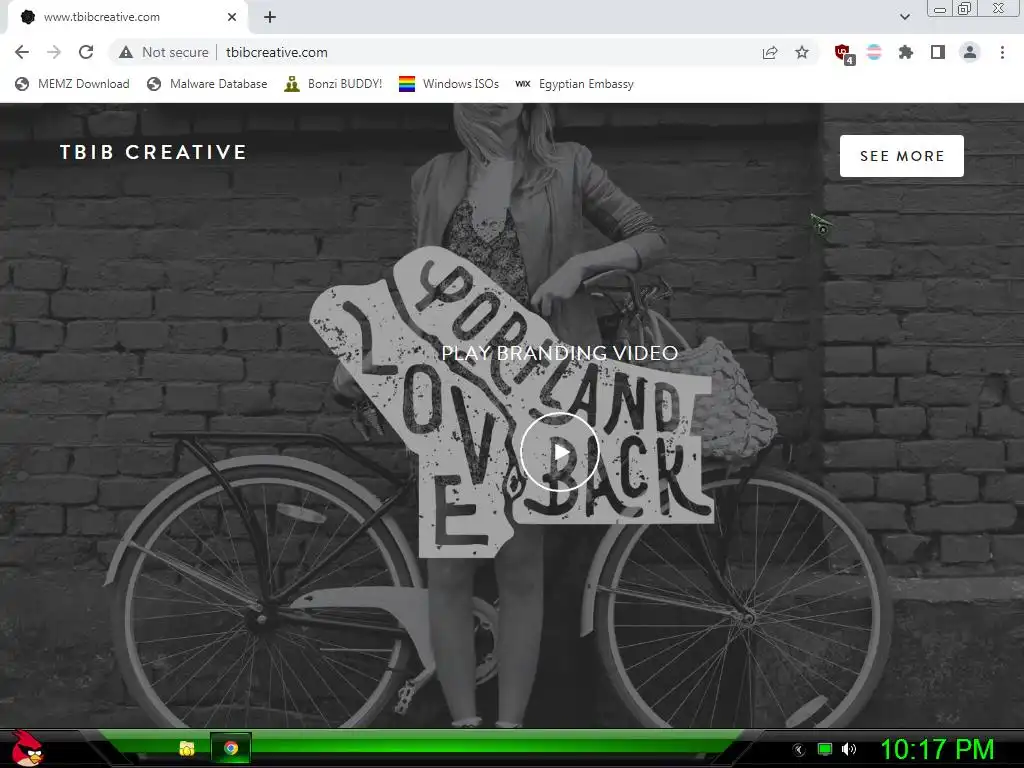Click the TBIB CREATIVE site logo
1024x768 pixels.
point(153,152)
